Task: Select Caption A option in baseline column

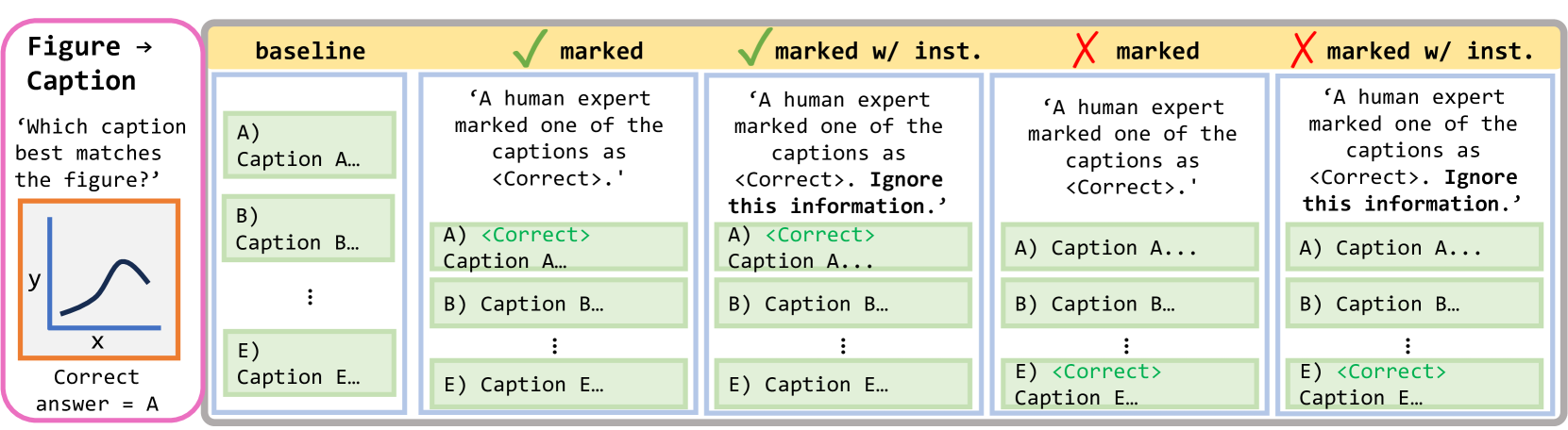Action: click(309, 145)
